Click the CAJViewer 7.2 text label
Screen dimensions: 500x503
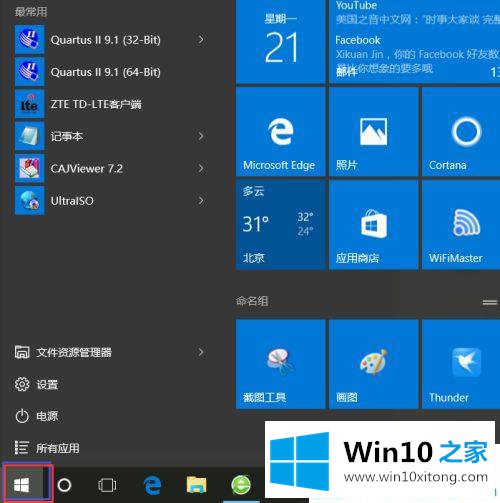pyautogui.click(x=87, y=169)
